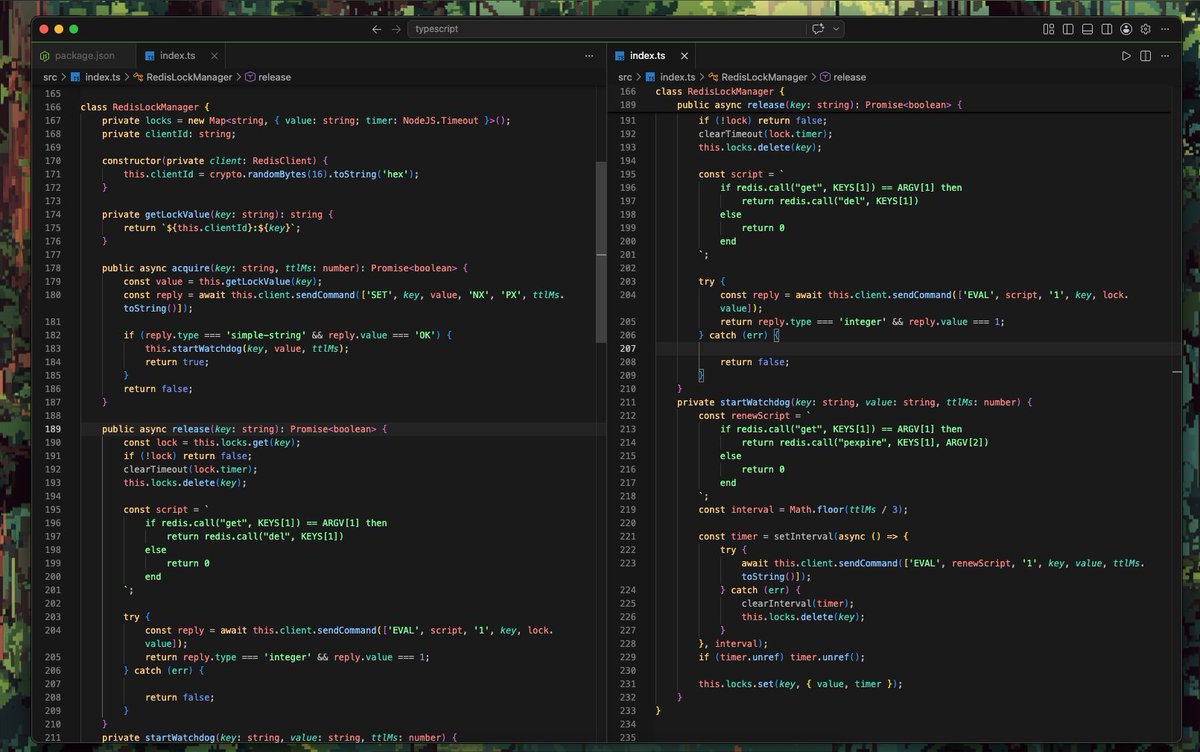The image size is (1200, 752).
Task: Open the src breadcrumb in right editor
Action: pyautogui.click(x=625, y=77)
